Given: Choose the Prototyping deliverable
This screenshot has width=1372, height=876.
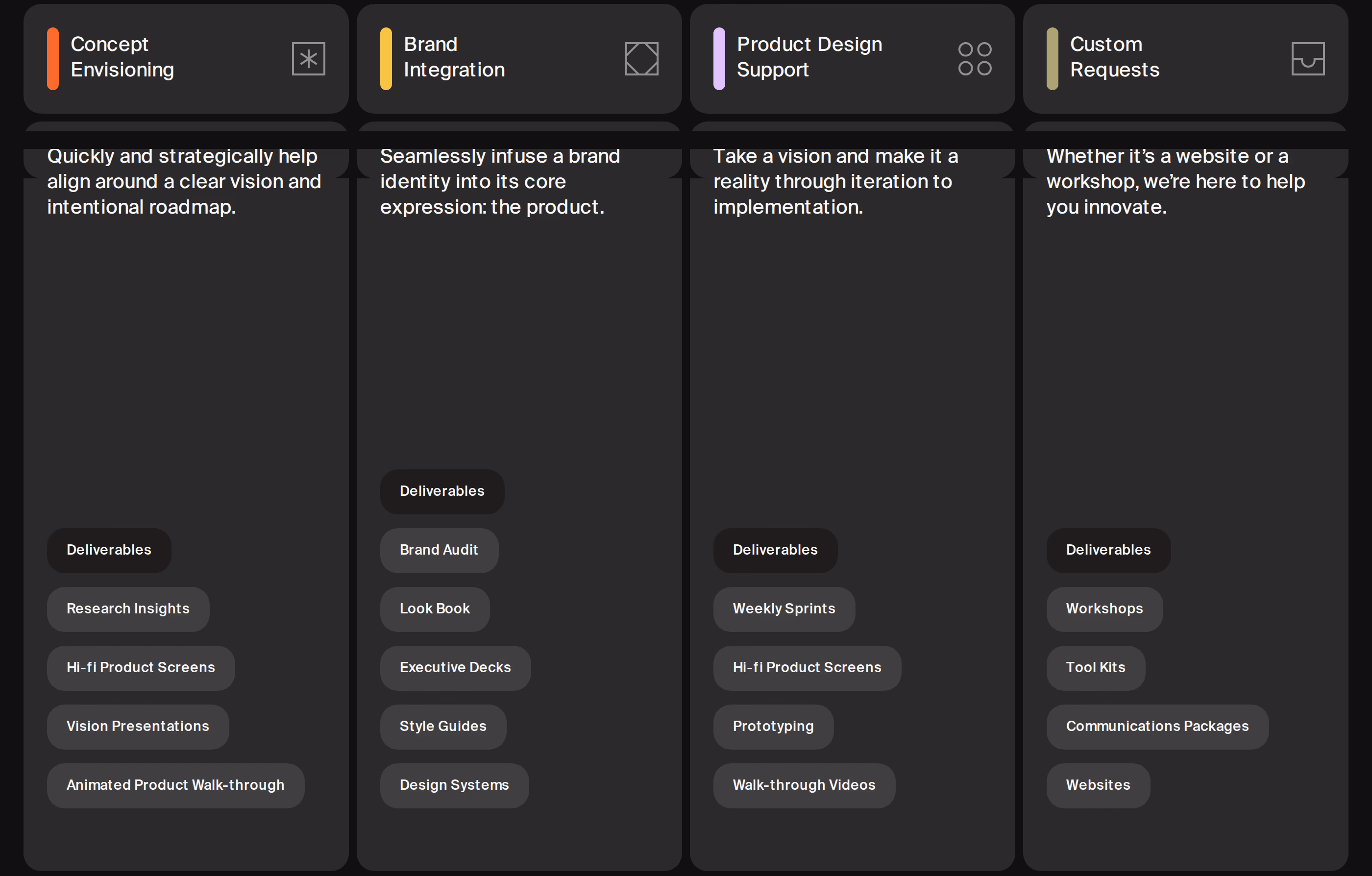Looking at the screenshot, I should point(773,727).
